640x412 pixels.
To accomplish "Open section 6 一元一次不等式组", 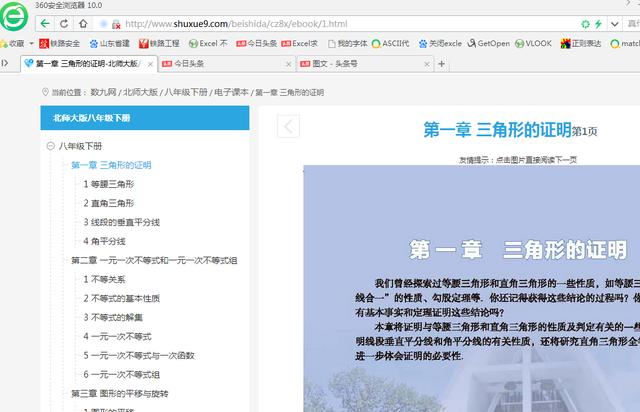I will [122, 374].
